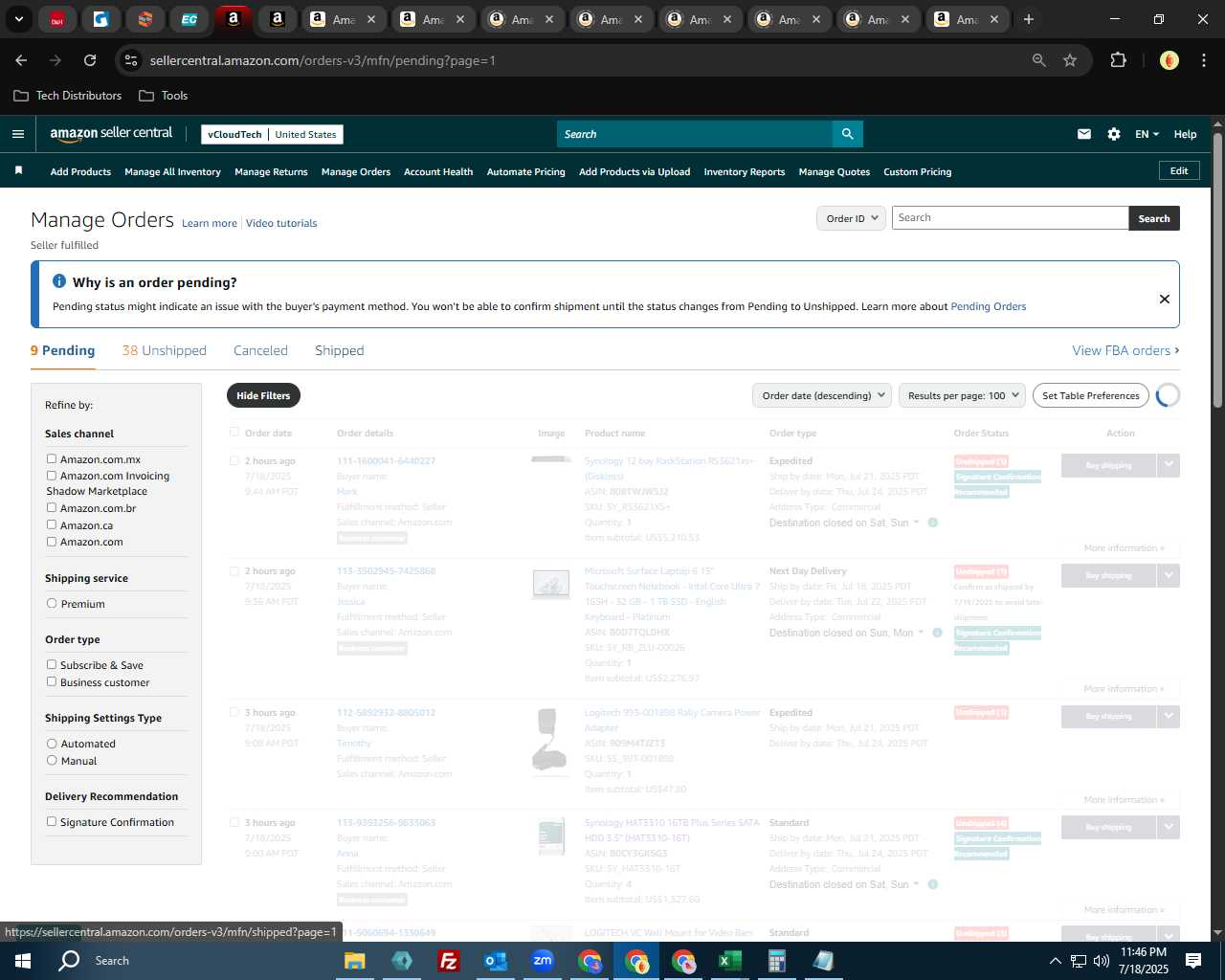
Task: Check the Amazon.com sales channel filter
Action: 52,542
